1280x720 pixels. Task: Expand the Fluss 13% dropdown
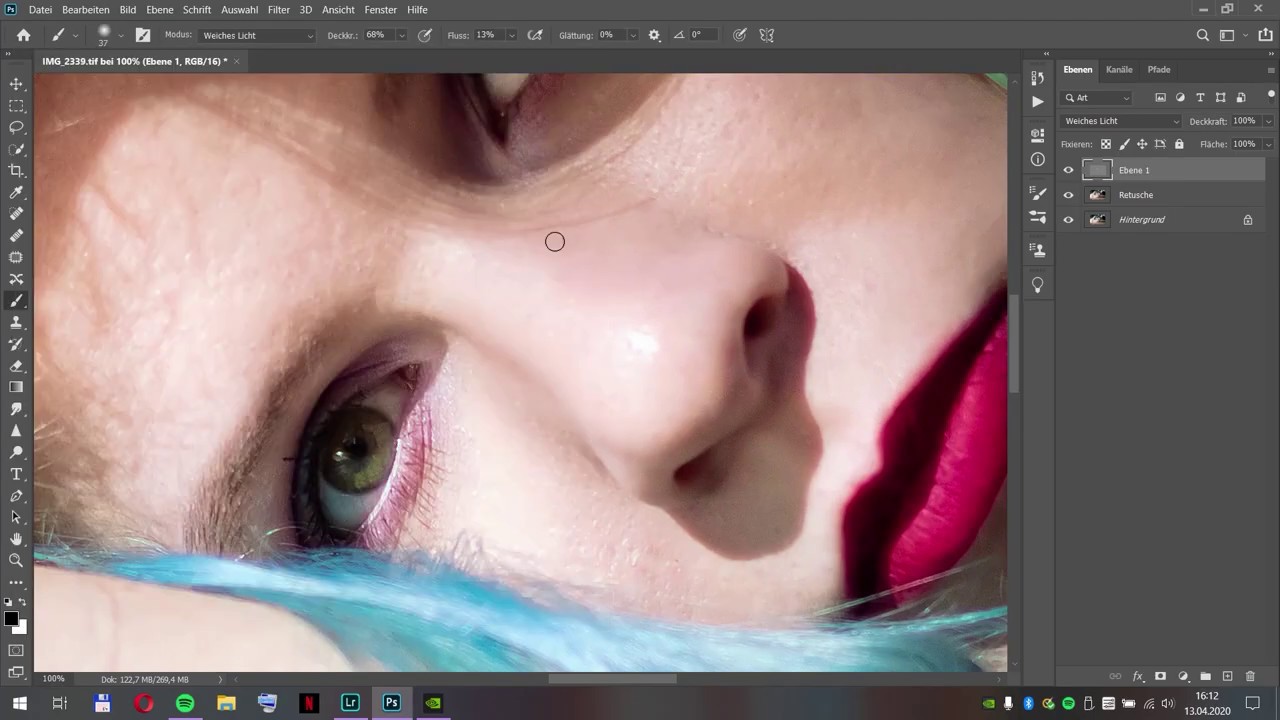click(x=512, y=35)
